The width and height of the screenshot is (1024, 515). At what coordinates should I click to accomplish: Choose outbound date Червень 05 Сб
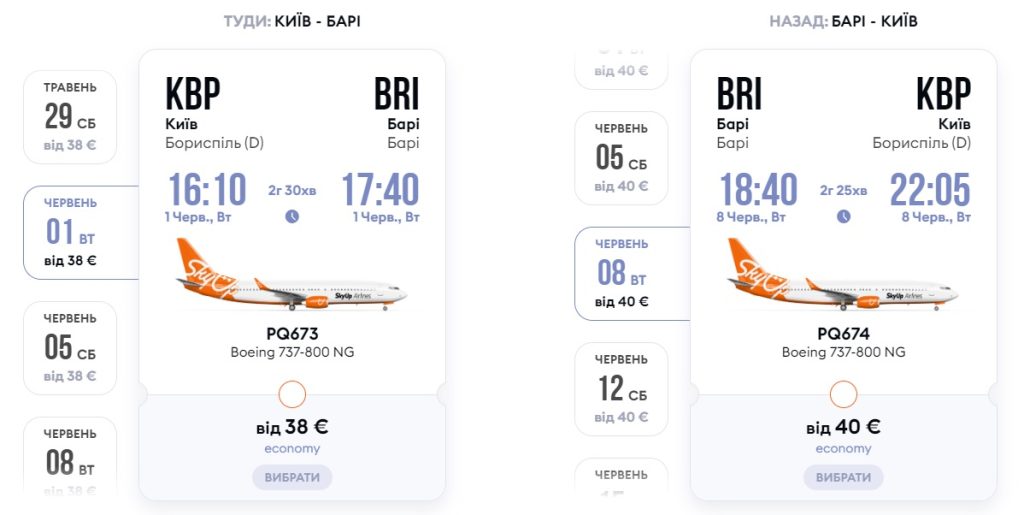pos(70,348)
